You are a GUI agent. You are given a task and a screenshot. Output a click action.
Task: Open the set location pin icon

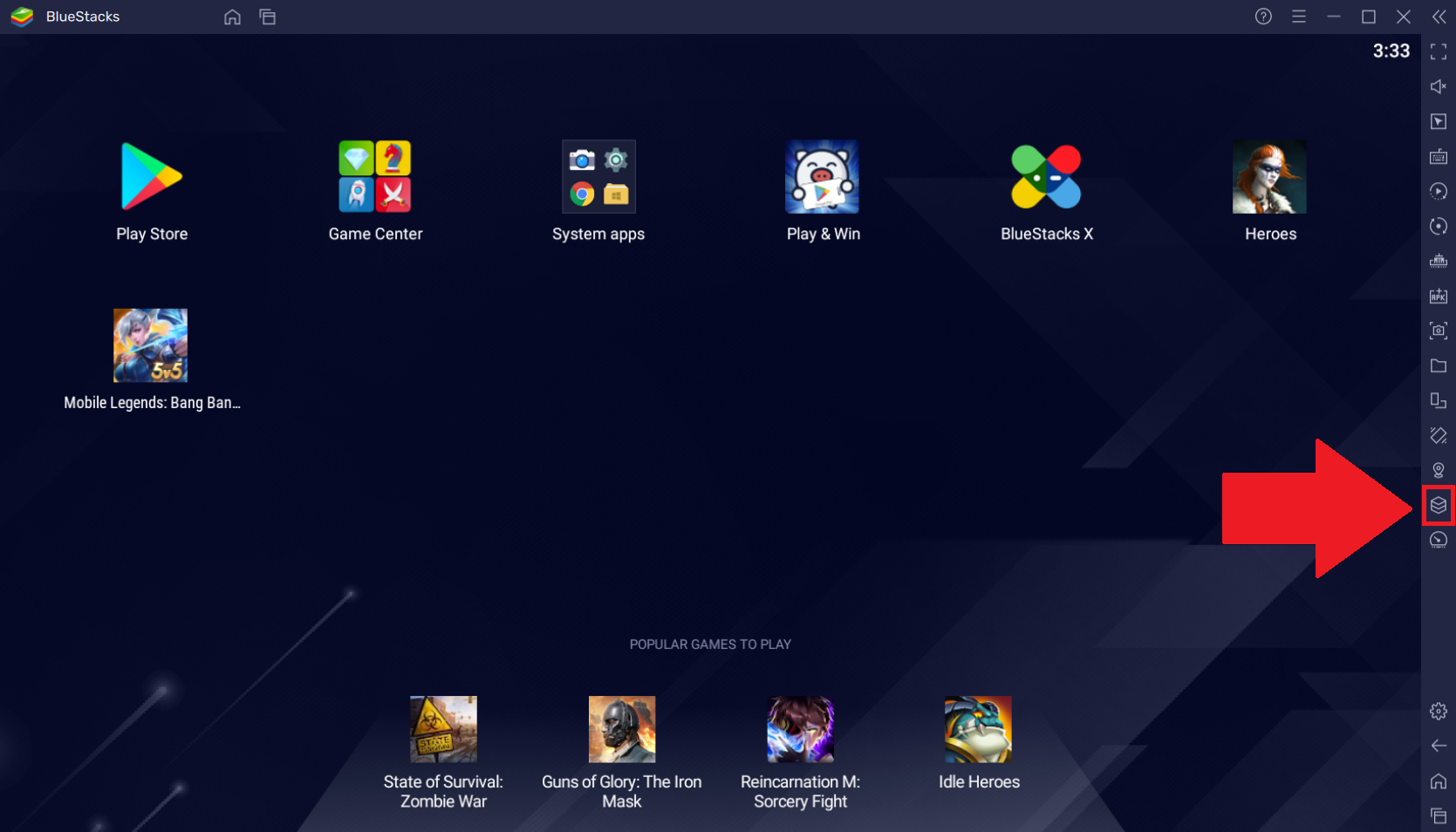pyautogui.click(x=1439, y=470)
